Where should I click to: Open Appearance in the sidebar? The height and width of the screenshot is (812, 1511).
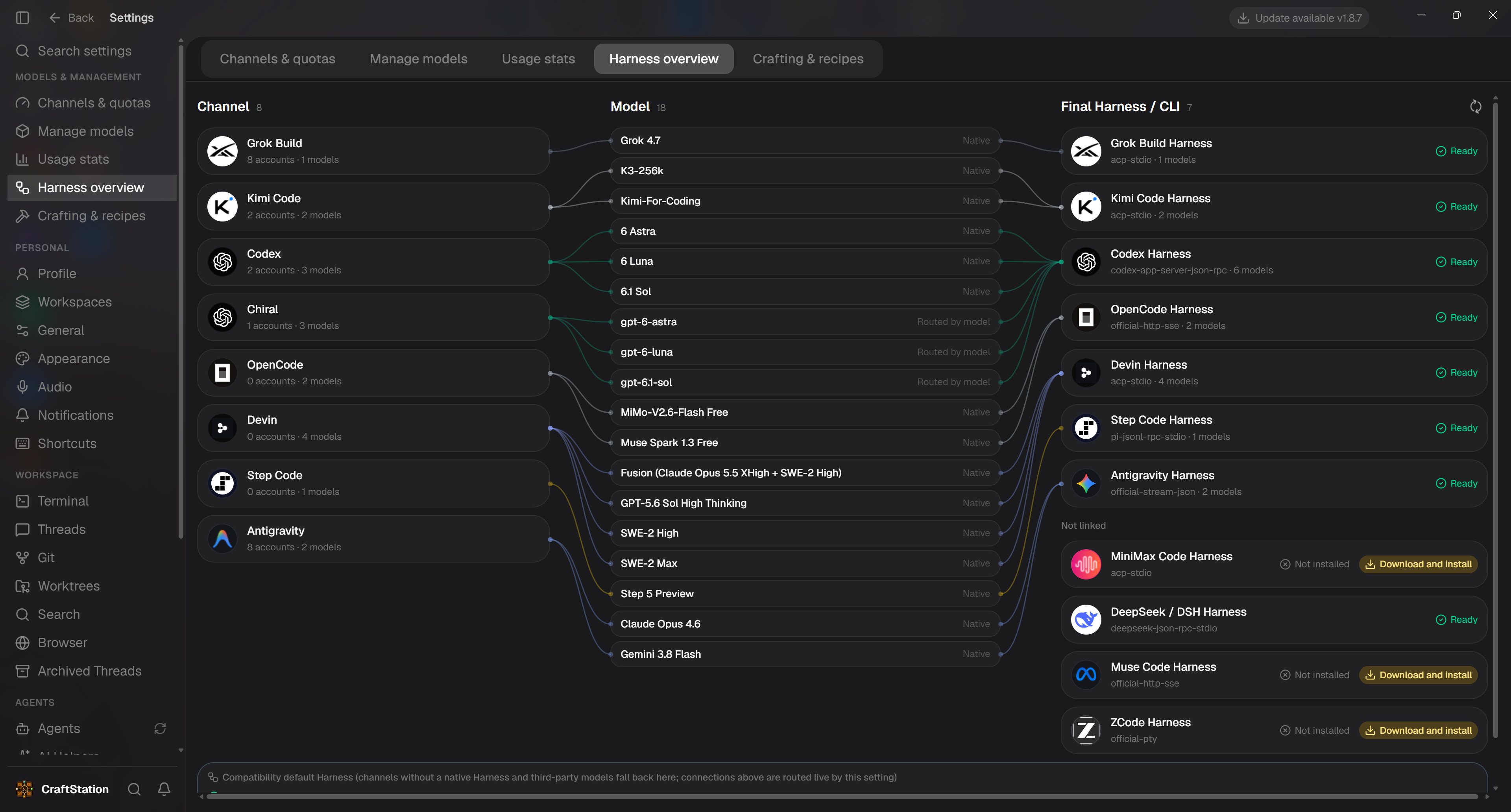[92, 359]
